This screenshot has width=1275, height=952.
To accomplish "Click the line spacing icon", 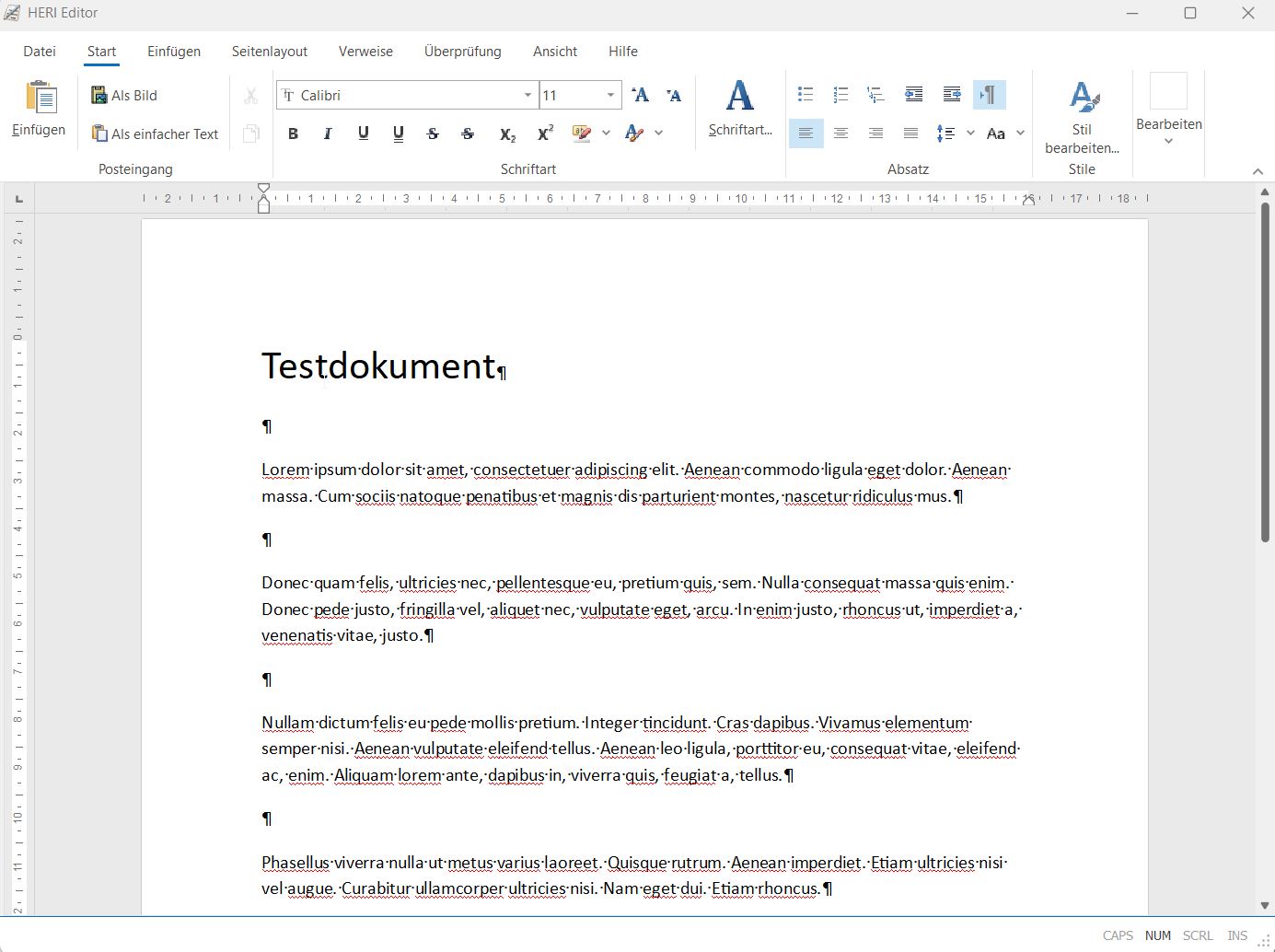I will pyautogui.click(x=945, y=134).
